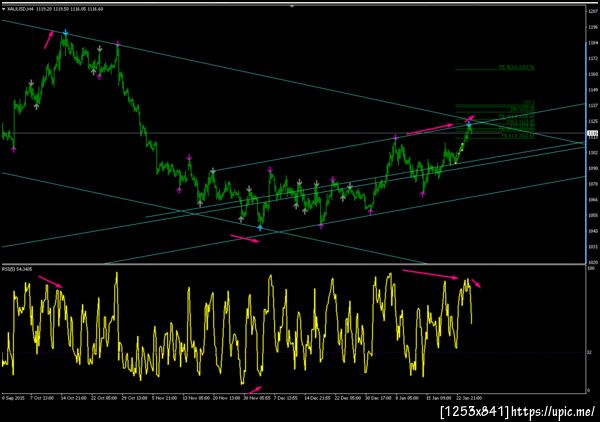
Task: Click the '30 Dec 17:00' time axis label
Action: click(x=378, y=398)
